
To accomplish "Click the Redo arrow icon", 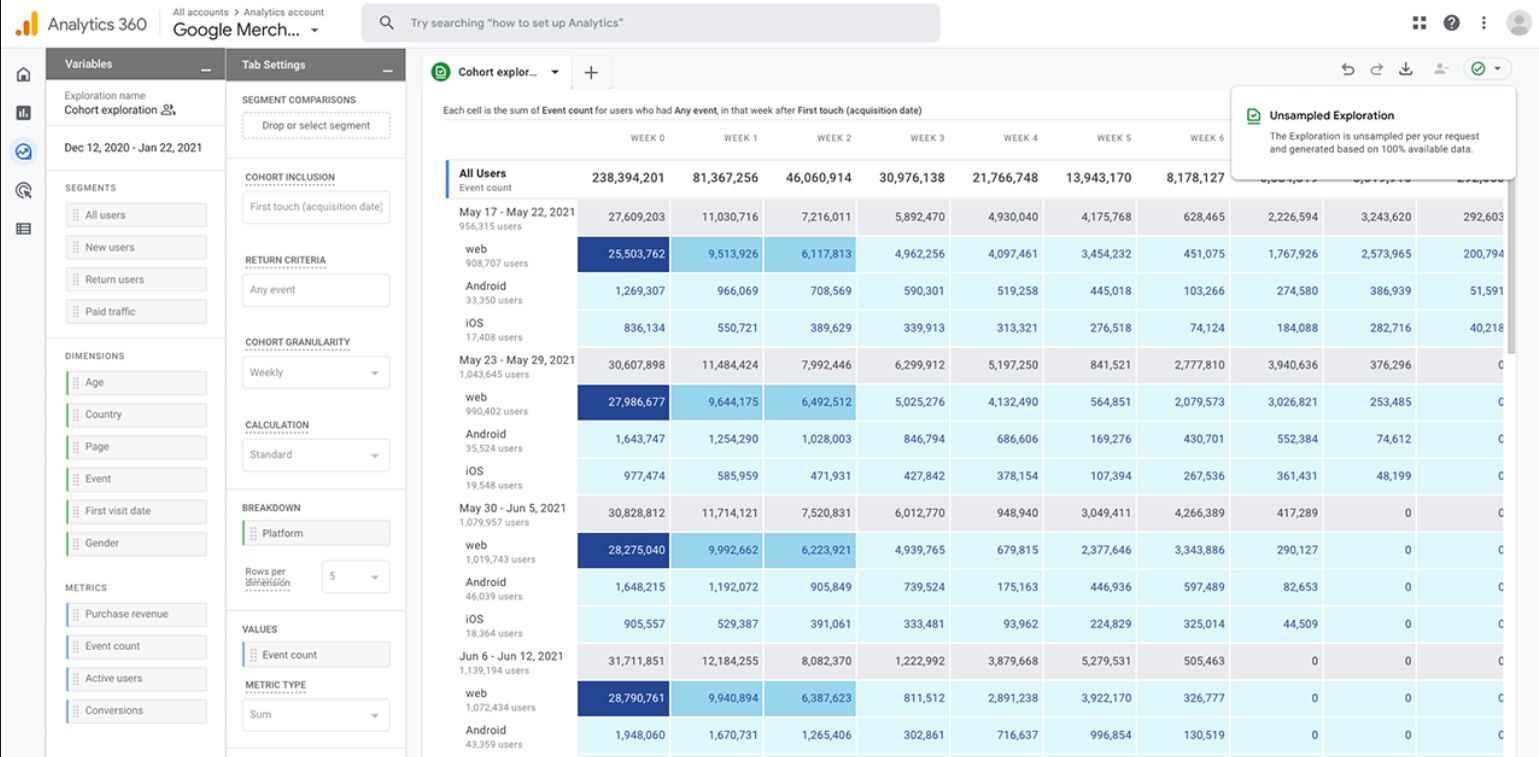I will [x=1377, y=69].
